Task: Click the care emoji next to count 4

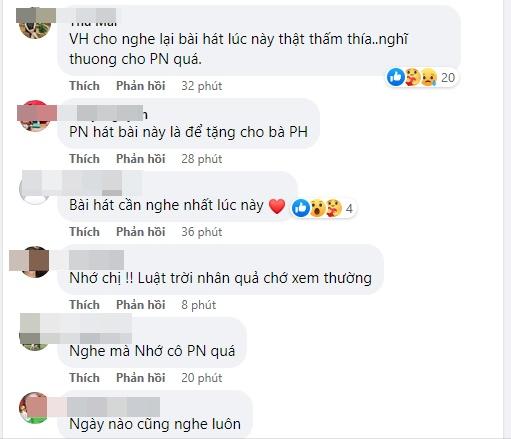Action: pyautogui.click(x=334, y=208)
